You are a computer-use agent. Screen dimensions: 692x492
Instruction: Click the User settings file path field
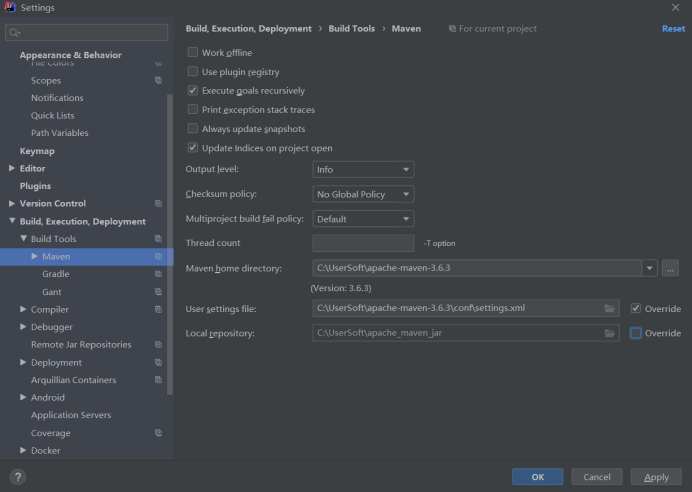tap(459, 308)
